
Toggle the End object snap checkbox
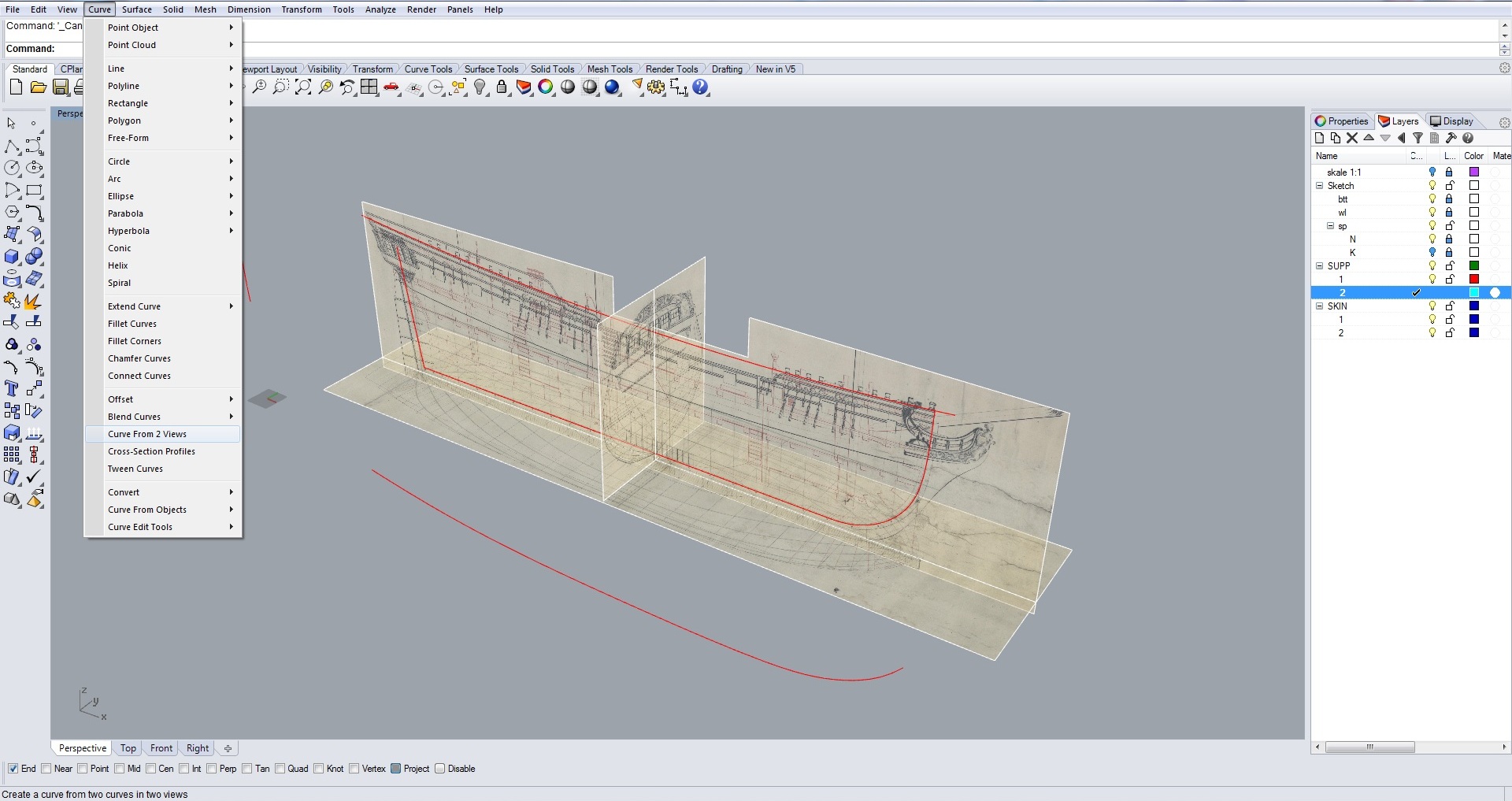pyautogui.click(x=13, y=769)
